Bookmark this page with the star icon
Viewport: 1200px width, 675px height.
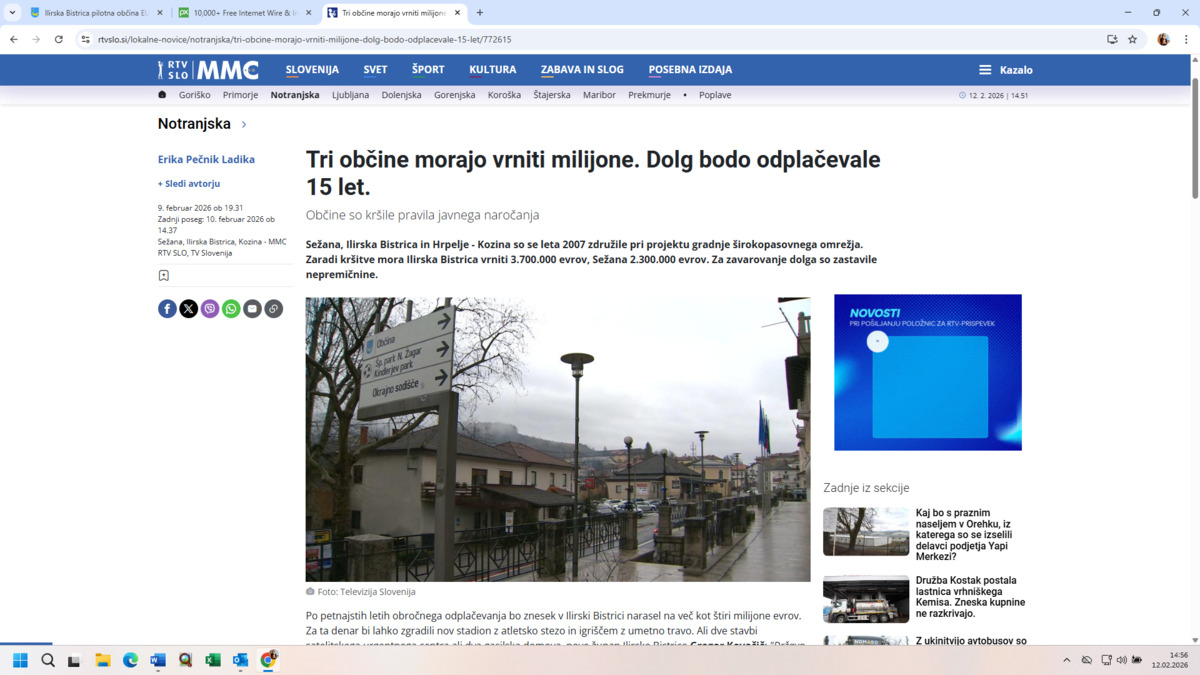(x=1133, y=40)
